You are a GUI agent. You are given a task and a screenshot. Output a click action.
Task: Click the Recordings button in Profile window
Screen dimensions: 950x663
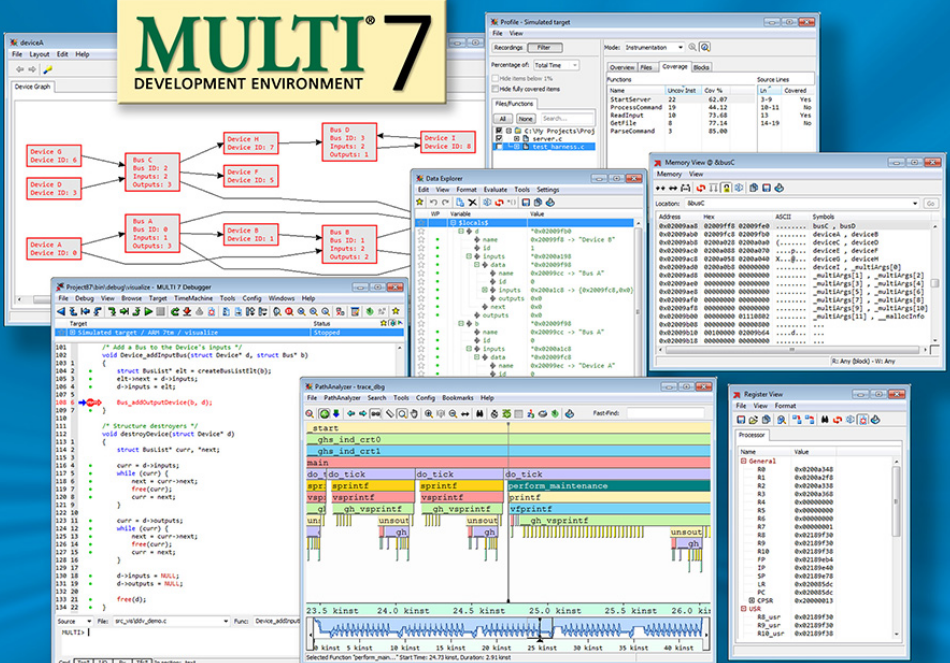click(x=508, y=47)
